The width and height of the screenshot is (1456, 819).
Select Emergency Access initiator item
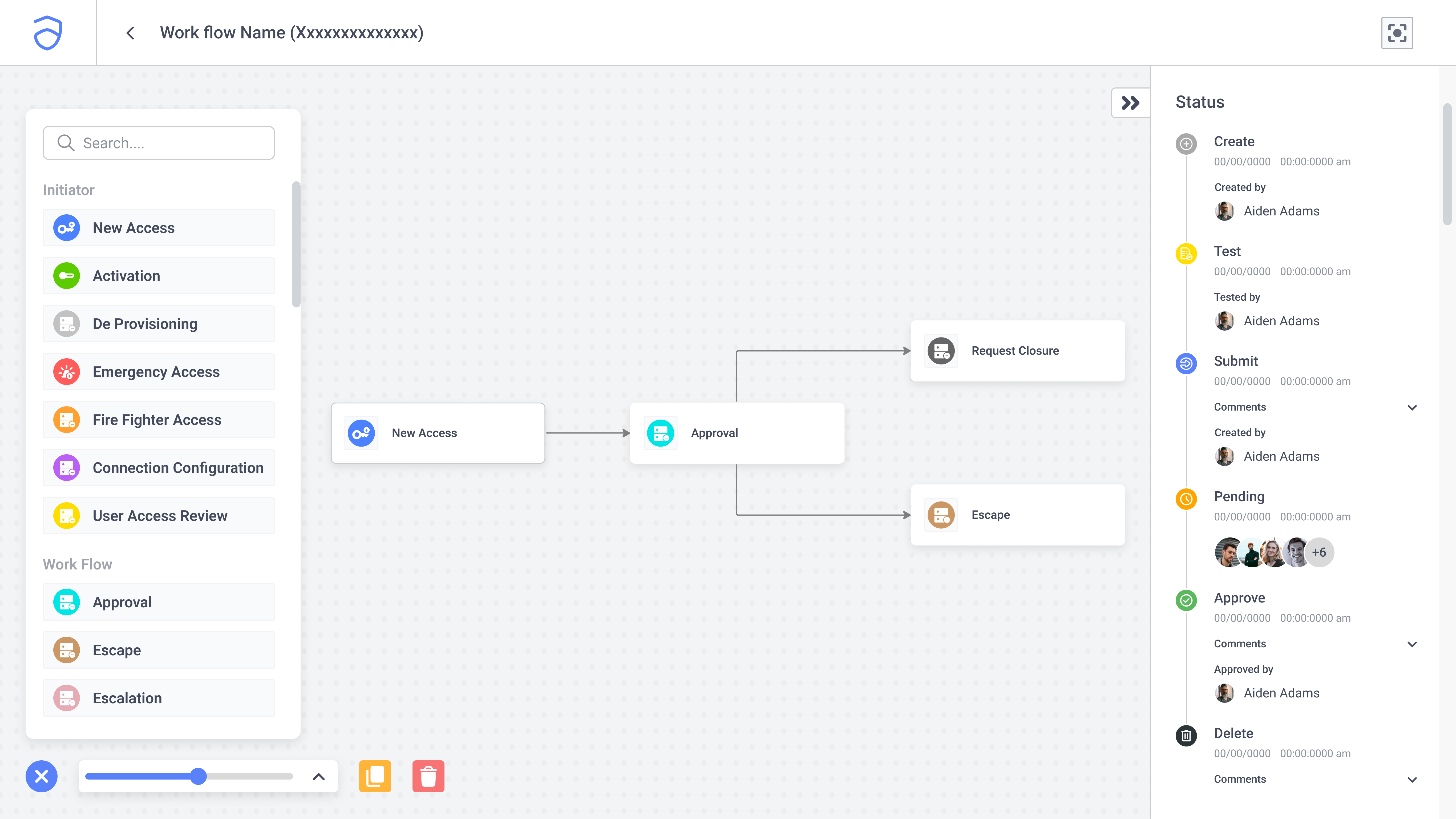[159, 372]
